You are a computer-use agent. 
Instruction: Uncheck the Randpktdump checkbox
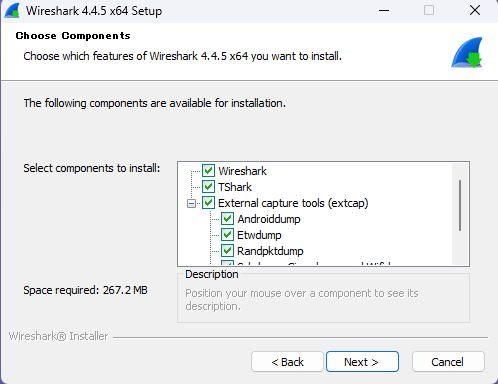(227, 251)
